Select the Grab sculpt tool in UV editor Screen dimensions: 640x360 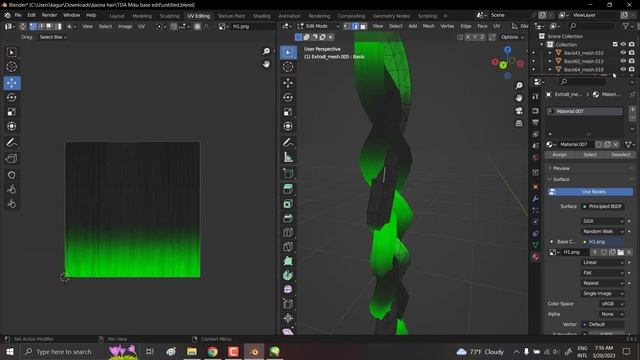(11, 175)
